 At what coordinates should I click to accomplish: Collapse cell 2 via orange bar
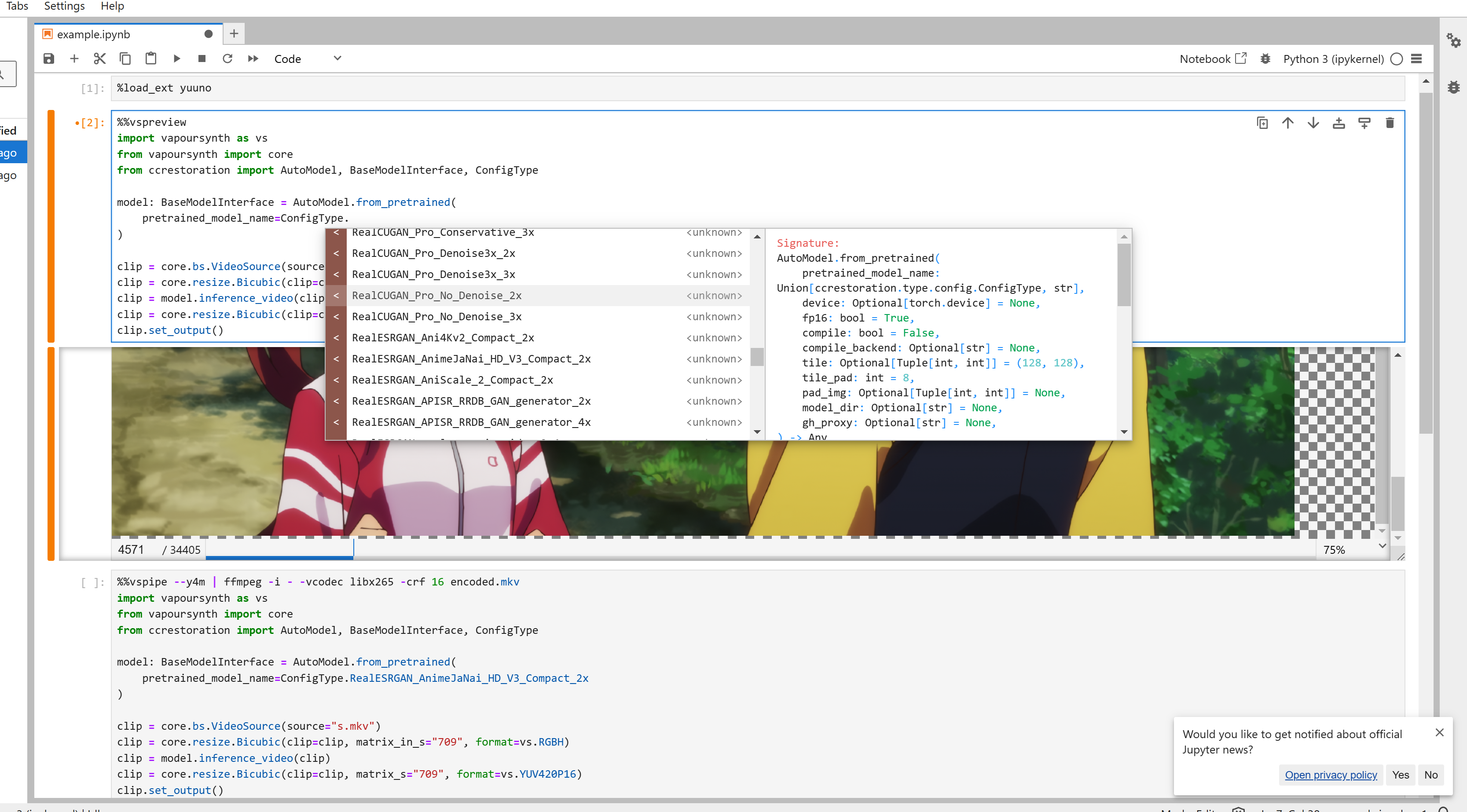(51, 226)
